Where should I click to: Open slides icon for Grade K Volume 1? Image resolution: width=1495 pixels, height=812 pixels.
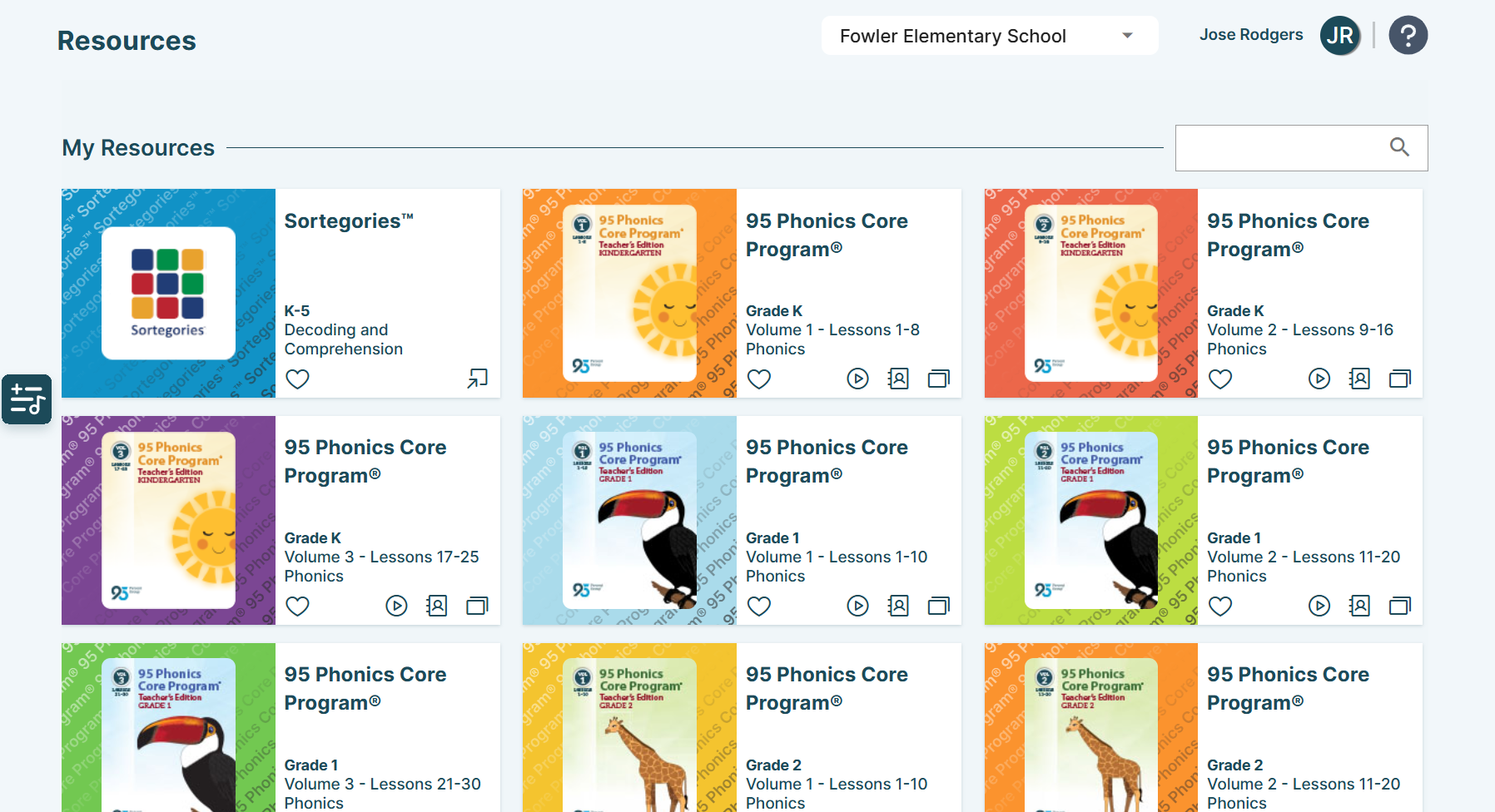click(939, 379)
